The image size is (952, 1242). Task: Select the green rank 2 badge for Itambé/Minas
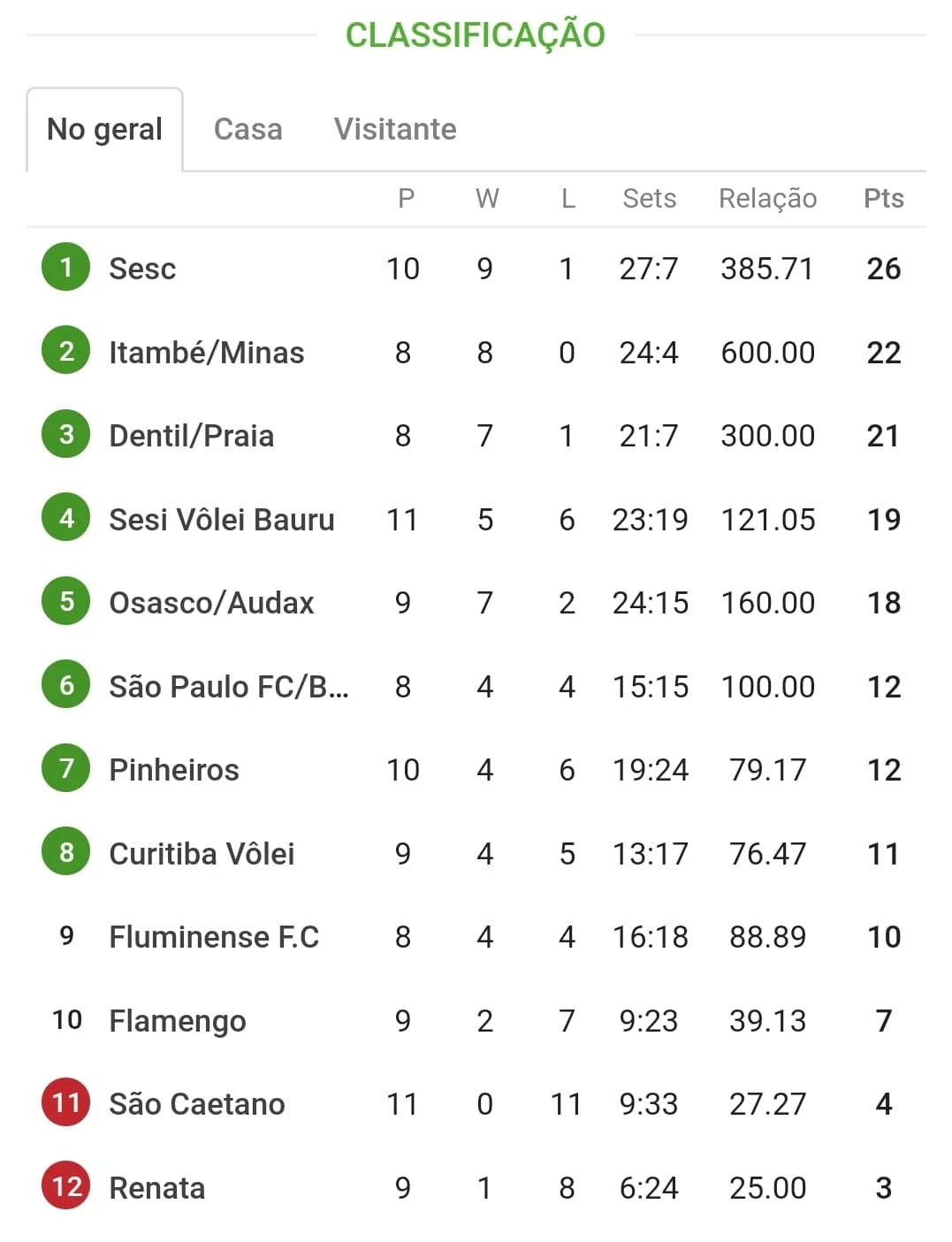(66, 351)
